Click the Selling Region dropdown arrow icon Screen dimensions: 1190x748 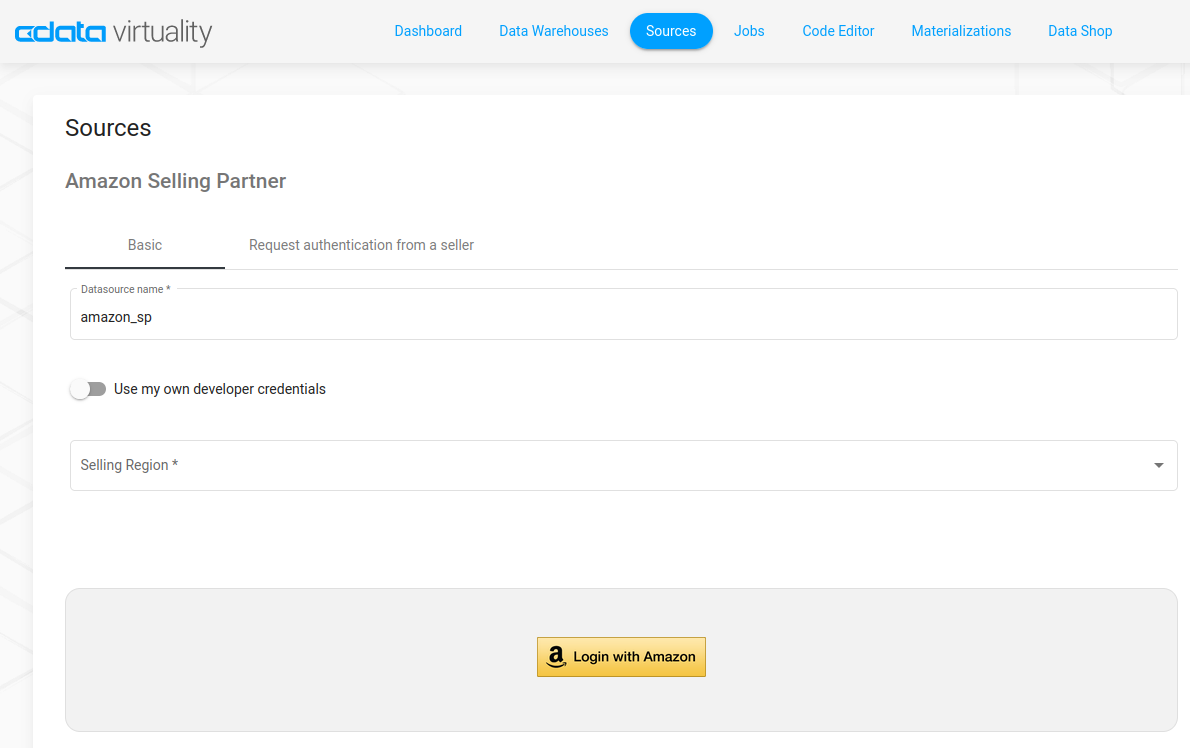tap(1158, 465)
